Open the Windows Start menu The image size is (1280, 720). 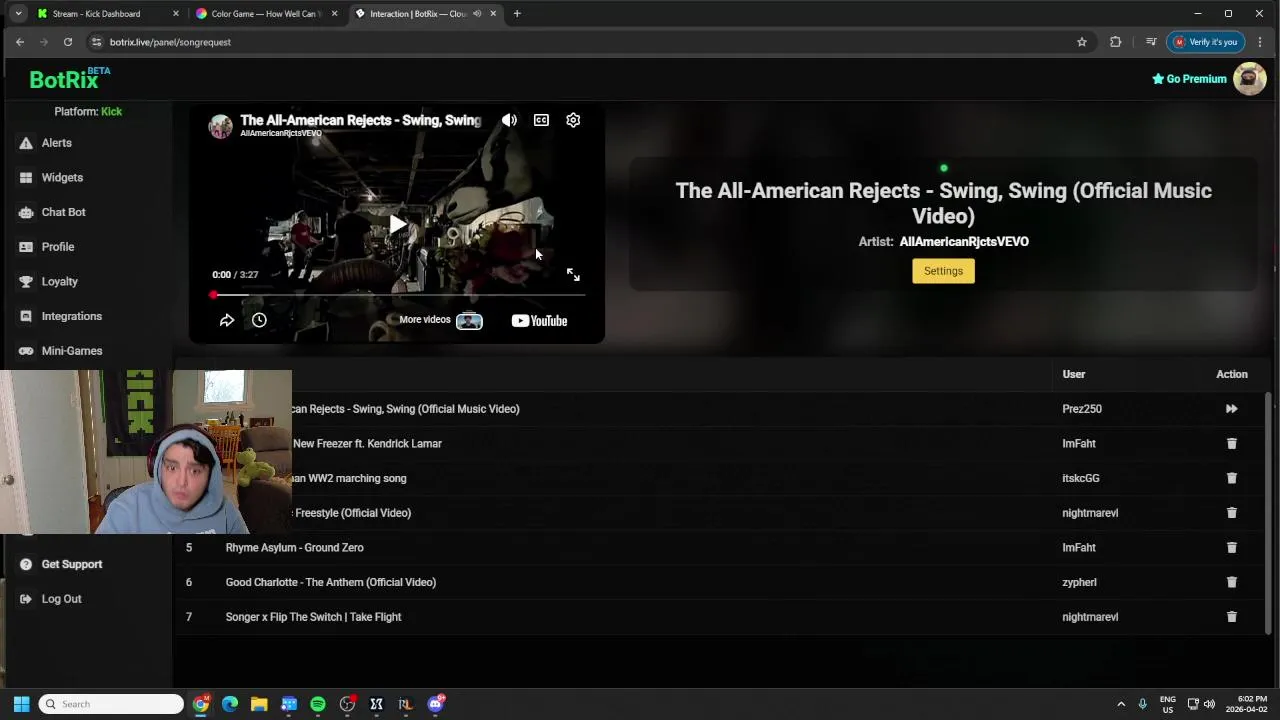click(21, 704)
